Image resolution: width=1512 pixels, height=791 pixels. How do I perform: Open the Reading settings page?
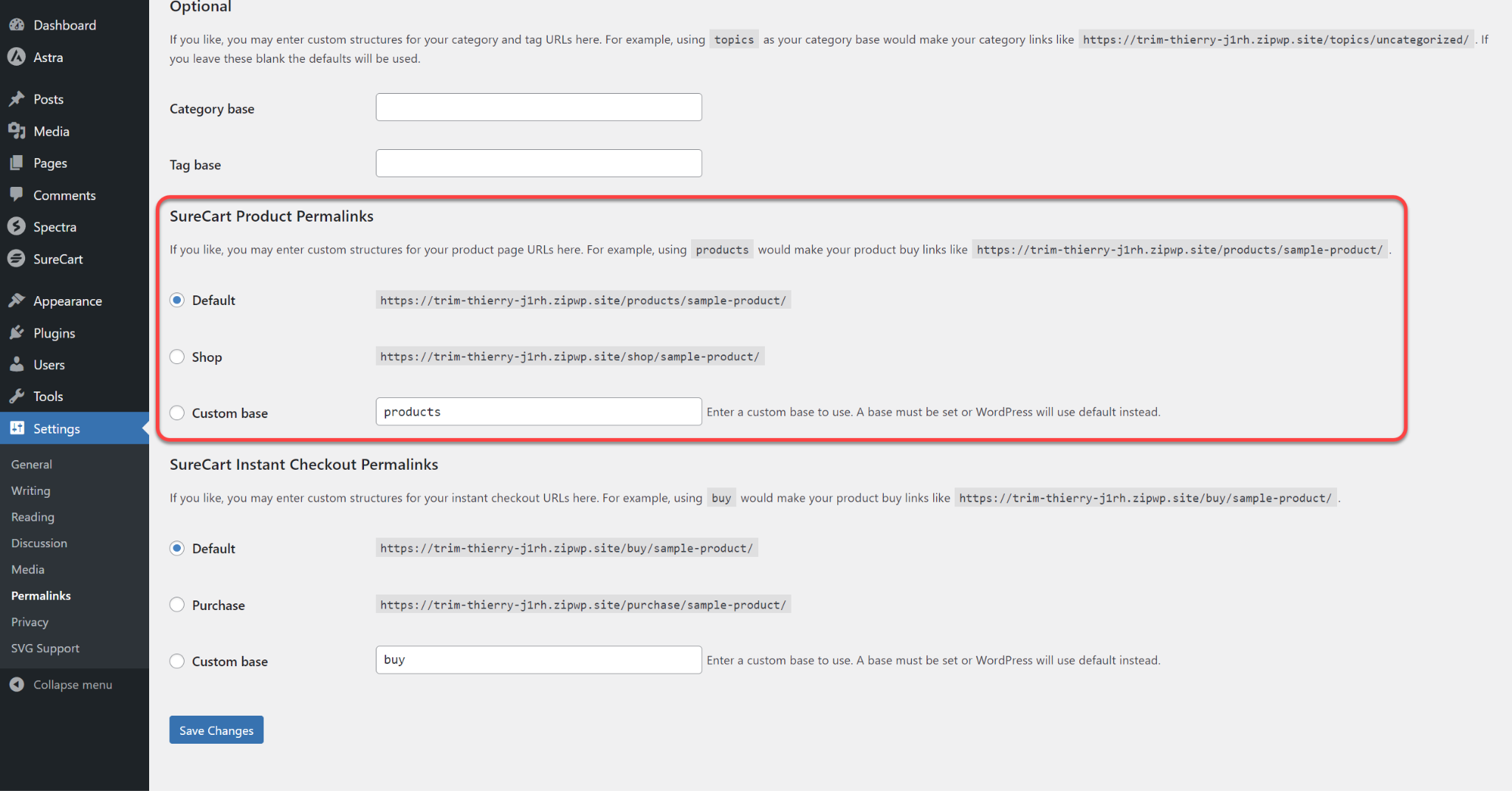pyautogui.click(x=32, y=516)
